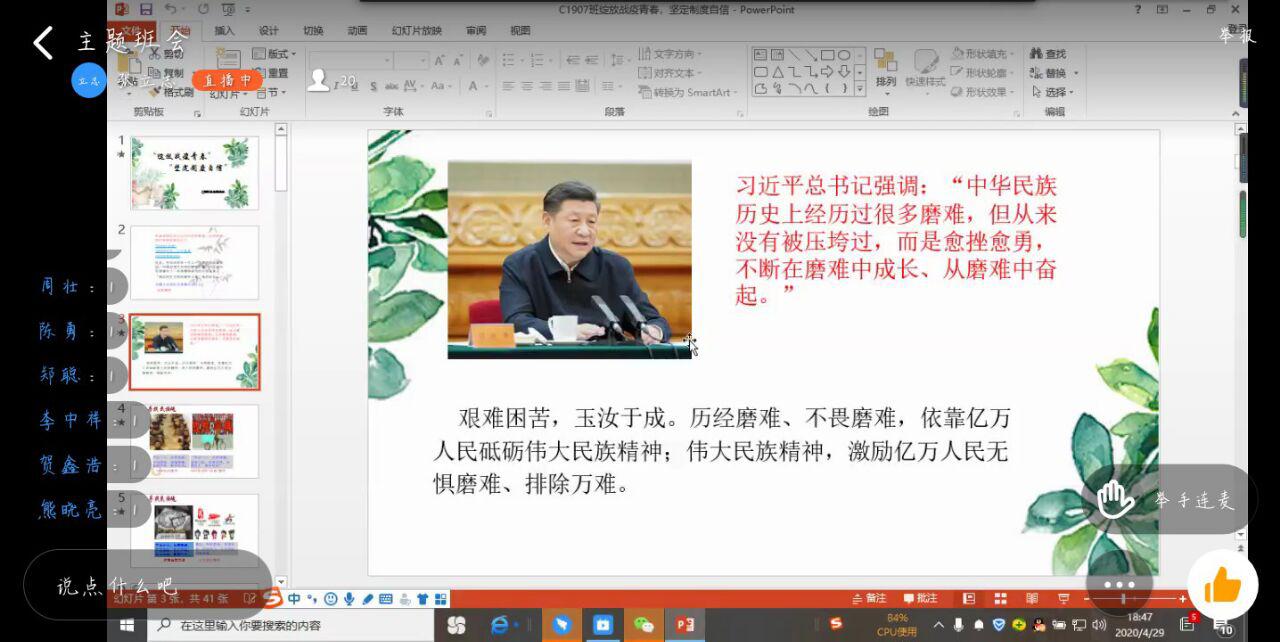The image size is (1280, 642).
Task: Select slide 5 thumbnail in panel
Action: click(194, 531)
